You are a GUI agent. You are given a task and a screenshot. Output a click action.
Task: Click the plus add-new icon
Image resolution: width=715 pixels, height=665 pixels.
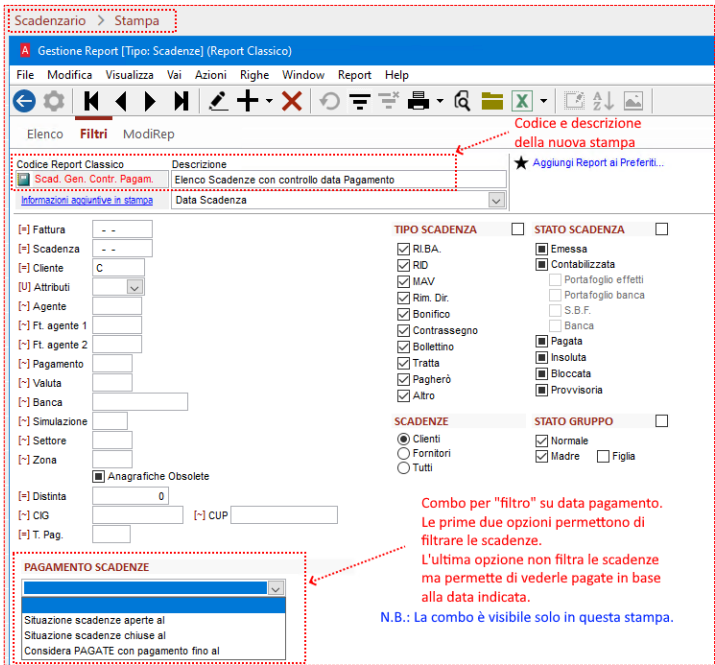(x=248, y=101)
